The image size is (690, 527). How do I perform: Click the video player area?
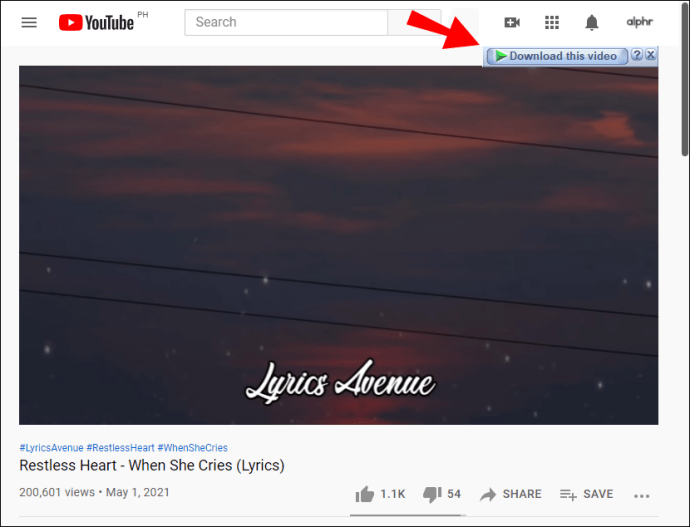[338, 245]
